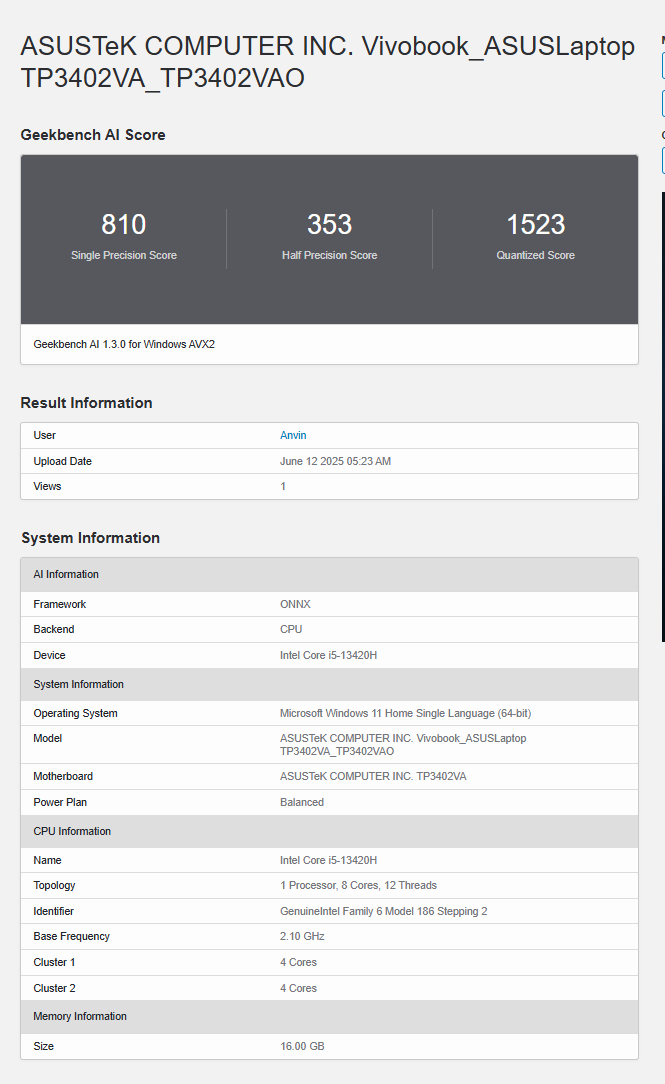Select '1 Processor, 8 Cores, 12 Threads'
This screenshot has width=665, height=1084.
(358, 886)
